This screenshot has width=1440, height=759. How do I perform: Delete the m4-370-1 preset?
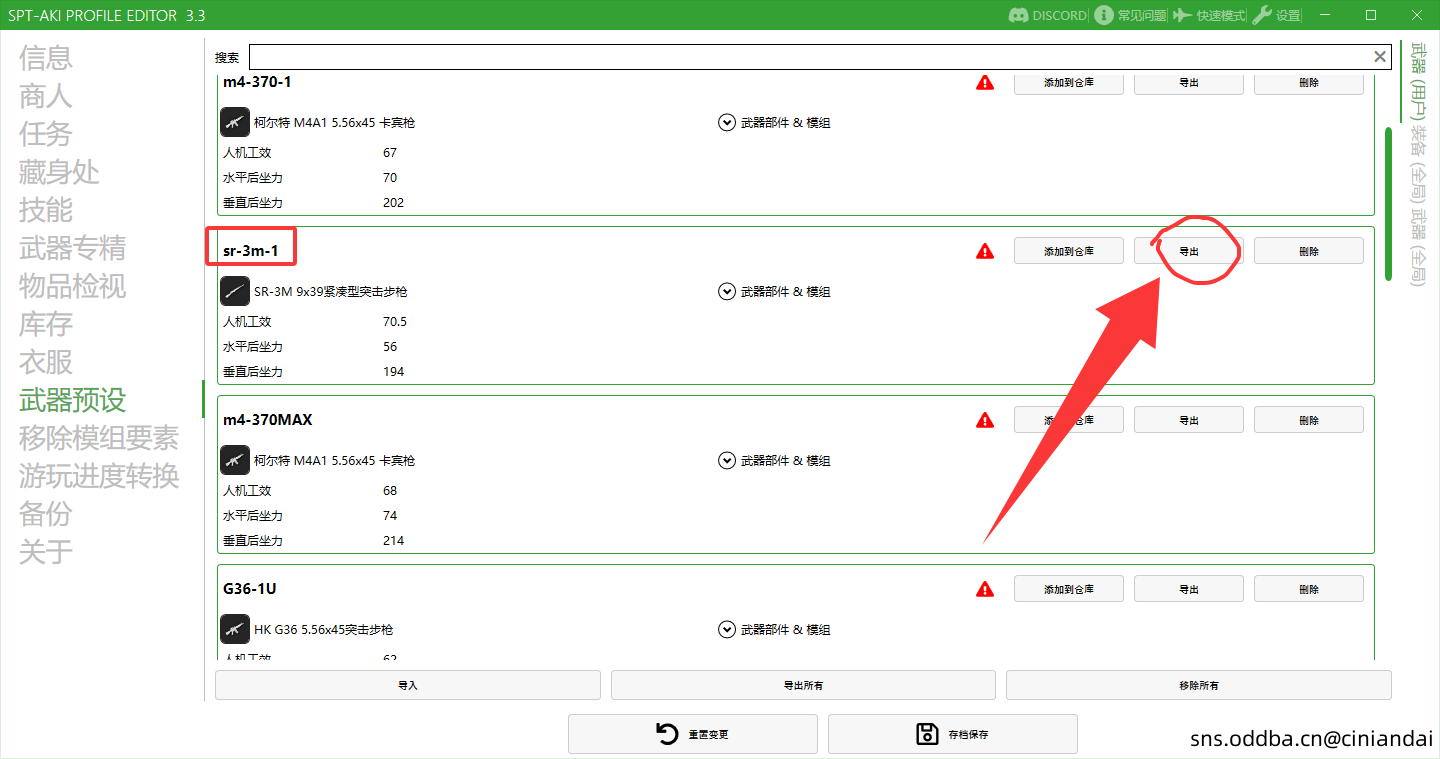(x=1309, y=83)
